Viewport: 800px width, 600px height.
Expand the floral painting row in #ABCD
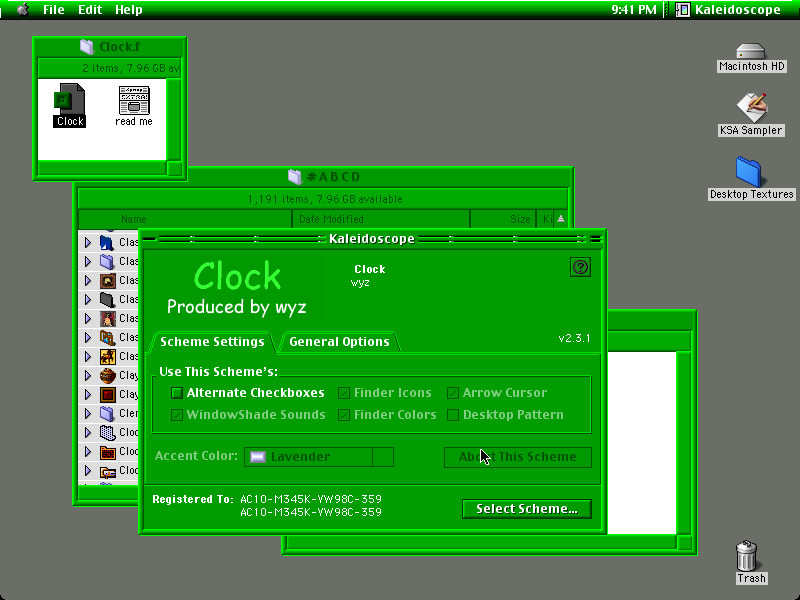[88, 280]
